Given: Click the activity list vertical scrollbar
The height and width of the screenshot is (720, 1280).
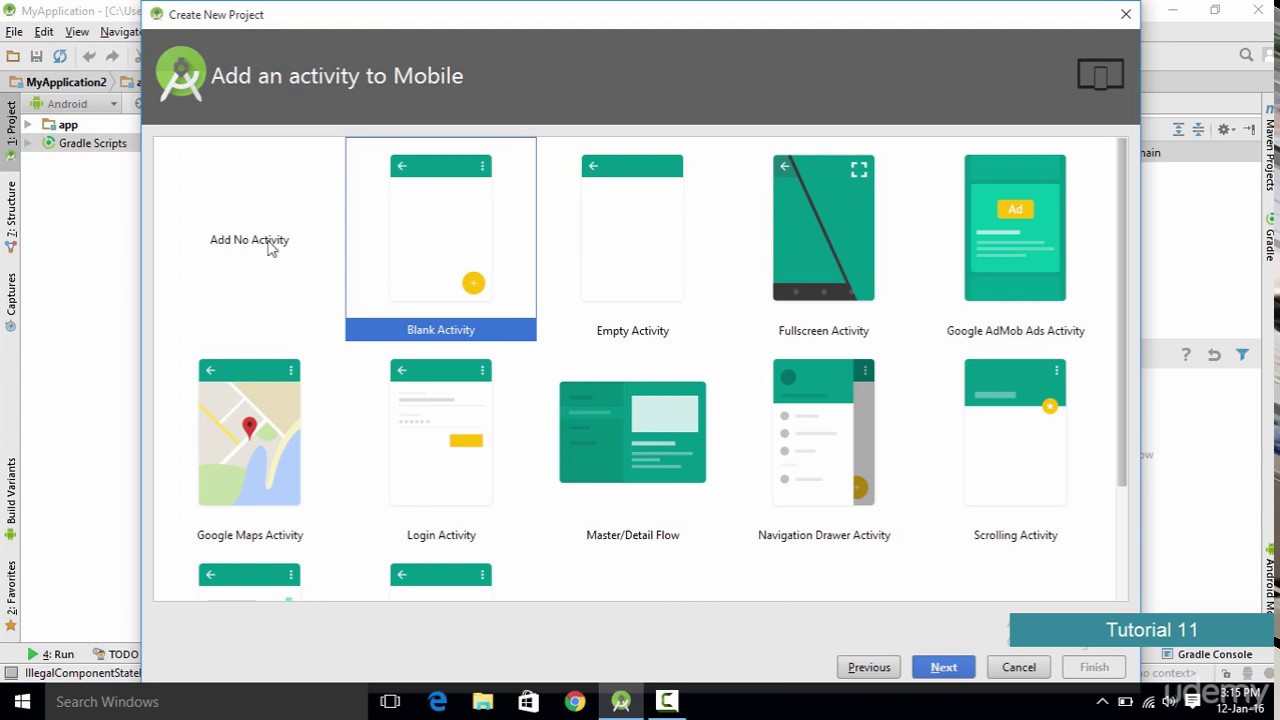Looking at the screenshot, I should (1121, 313).
